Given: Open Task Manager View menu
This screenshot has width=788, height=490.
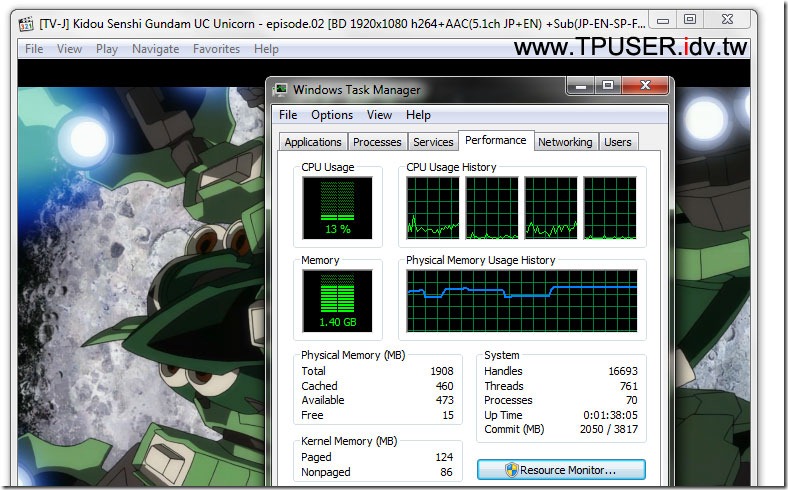Looking at the screenshot, I should click(x=379, y=115).
